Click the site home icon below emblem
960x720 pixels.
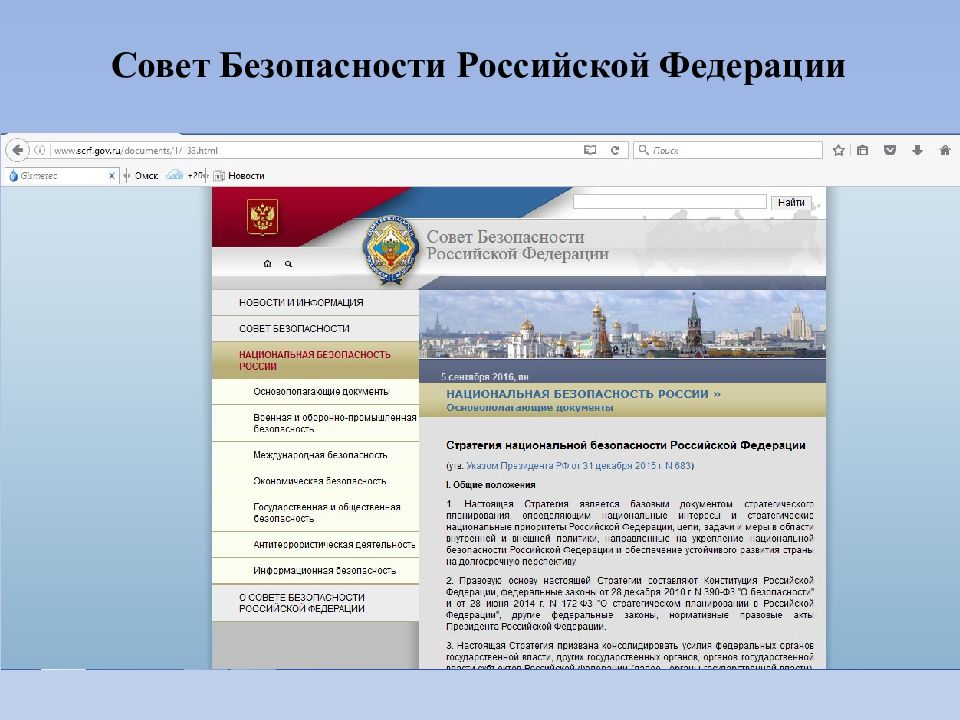tap(267, 264)
